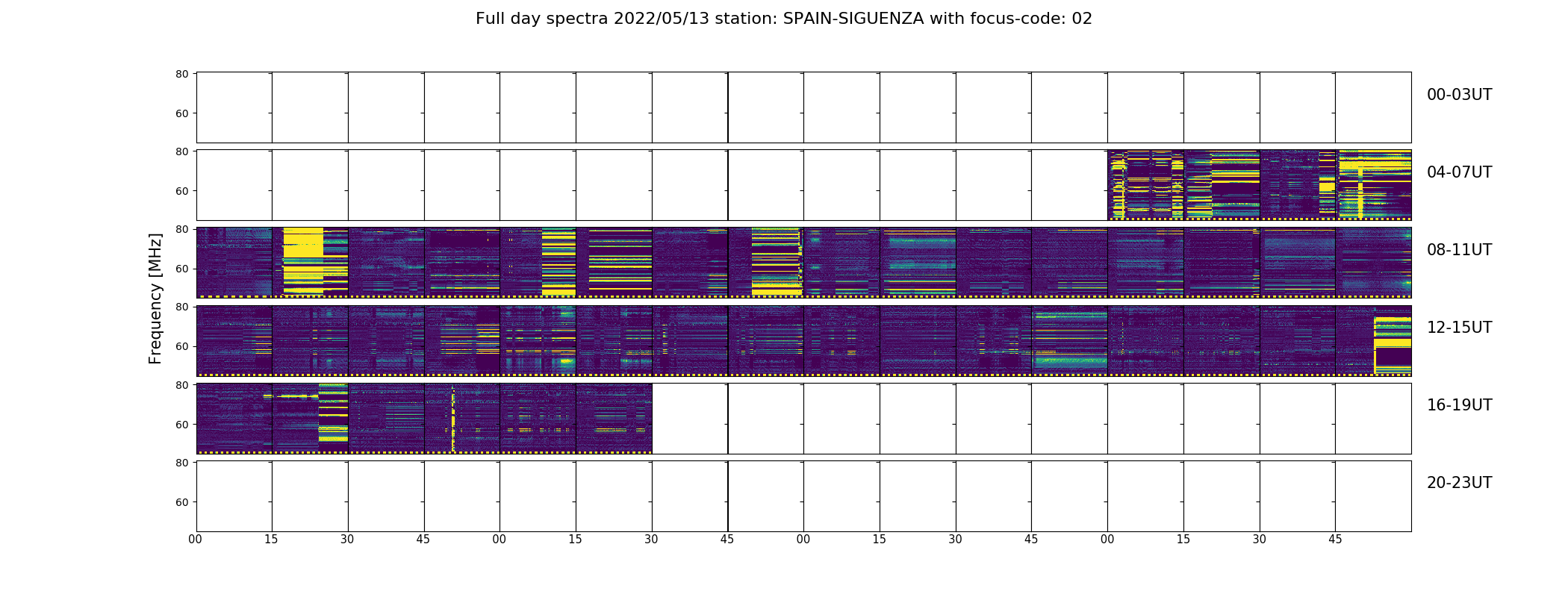Click the "60" tick of the 20-23UT row
The height and width of the screenshot is (597, 1568).
(181, 502)
